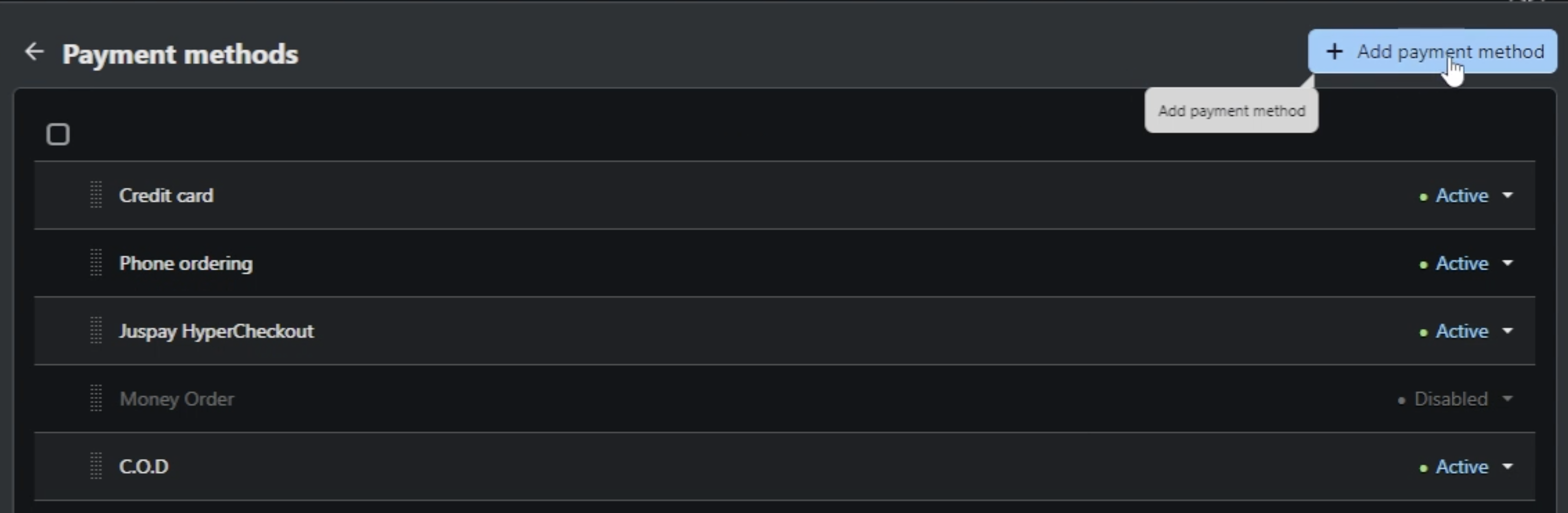Expand the Phone ordering Active dropdown
The image size is (1568, 513).
[x=1507, y=263]
